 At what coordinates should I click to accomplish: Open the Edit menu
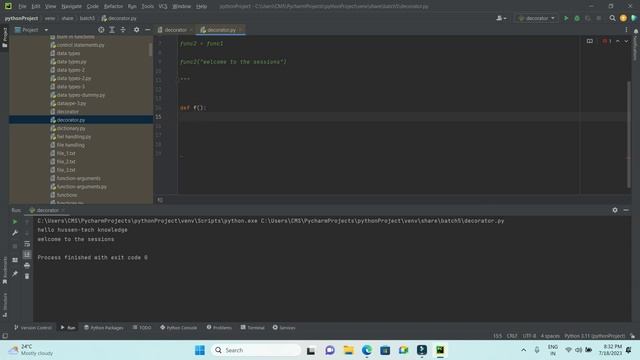click(36, 7)
